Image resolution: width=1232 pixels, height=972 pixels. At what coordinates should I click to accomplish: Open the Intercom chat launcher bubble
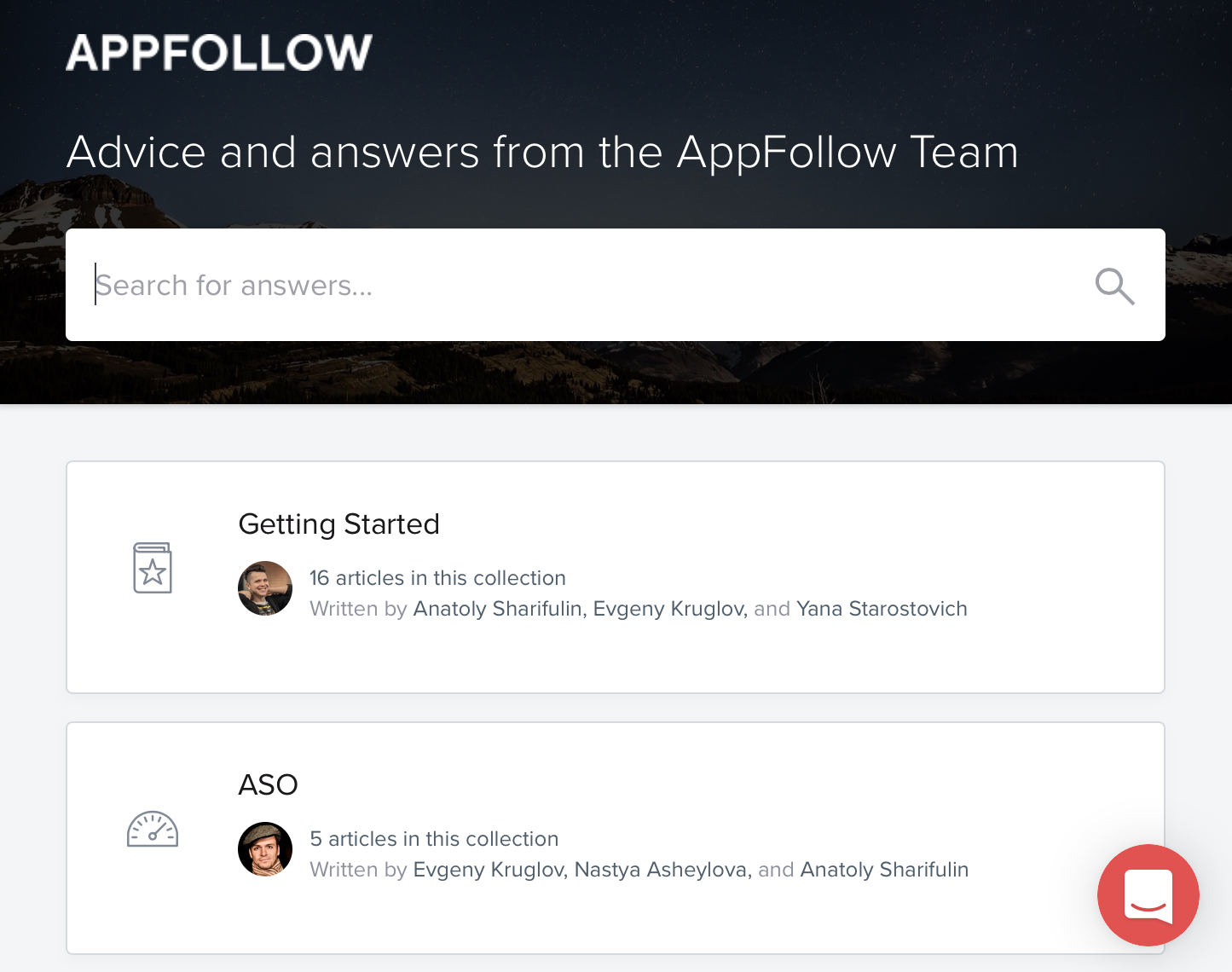point(1148,895)
